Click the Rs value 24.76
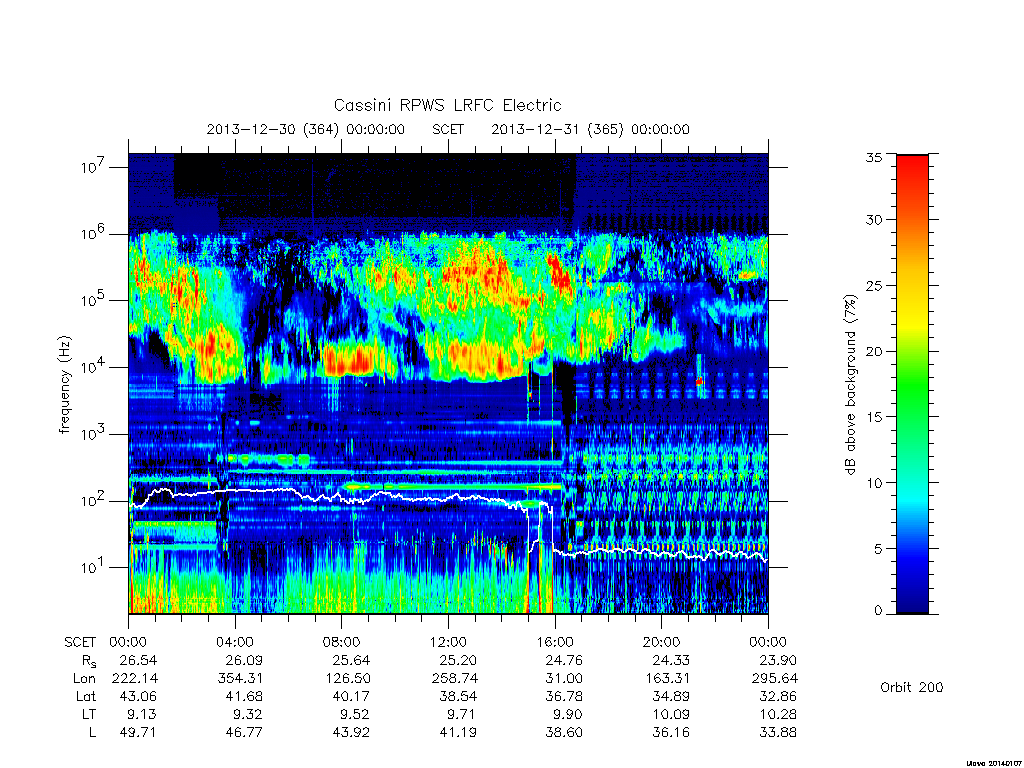 pyautogui.click(x=564, y=660)
